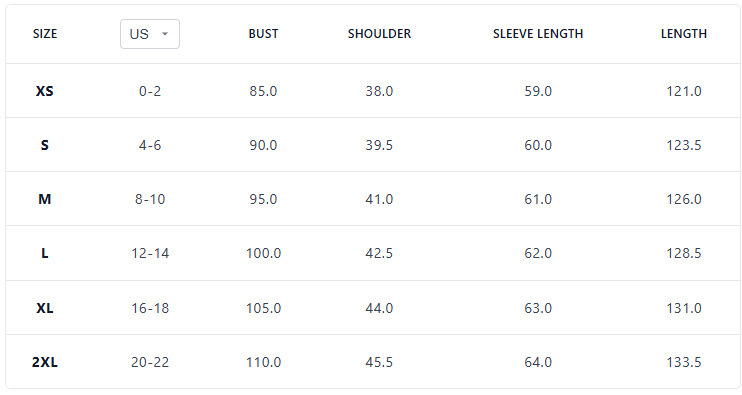The height and width of the screenshot is (395, 742).
Task: Click the 133.5 length value cell
Action: (683, 362)
